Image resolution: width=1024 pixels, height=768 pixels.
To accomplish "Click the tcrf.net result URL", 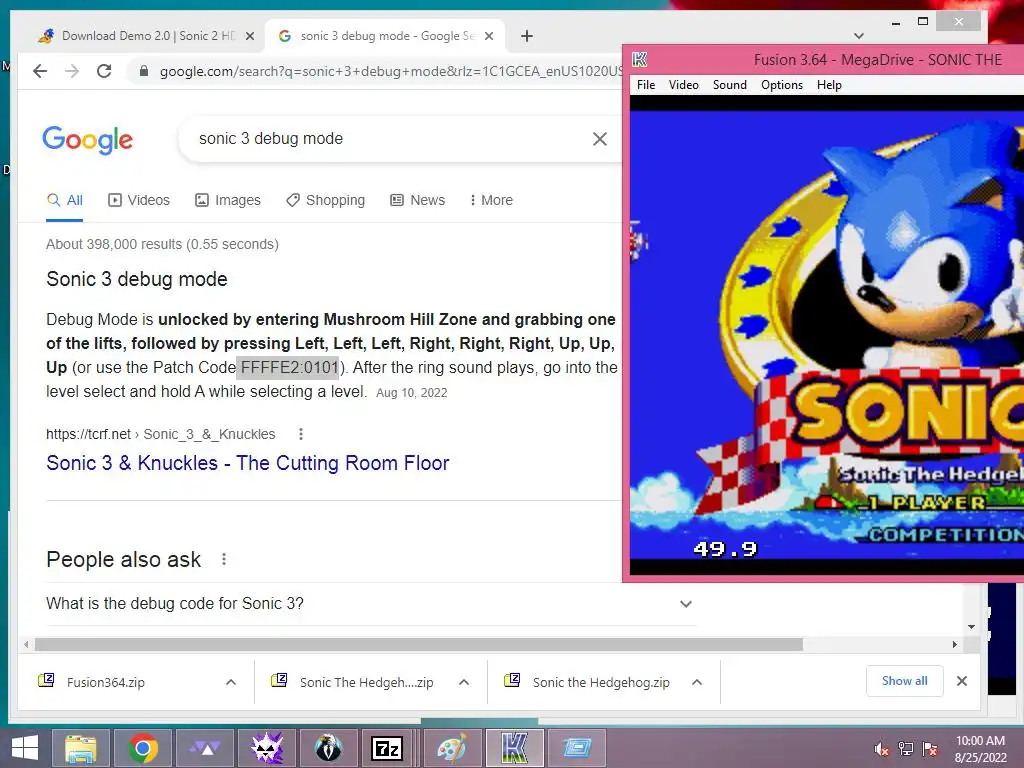I will 161,434.
